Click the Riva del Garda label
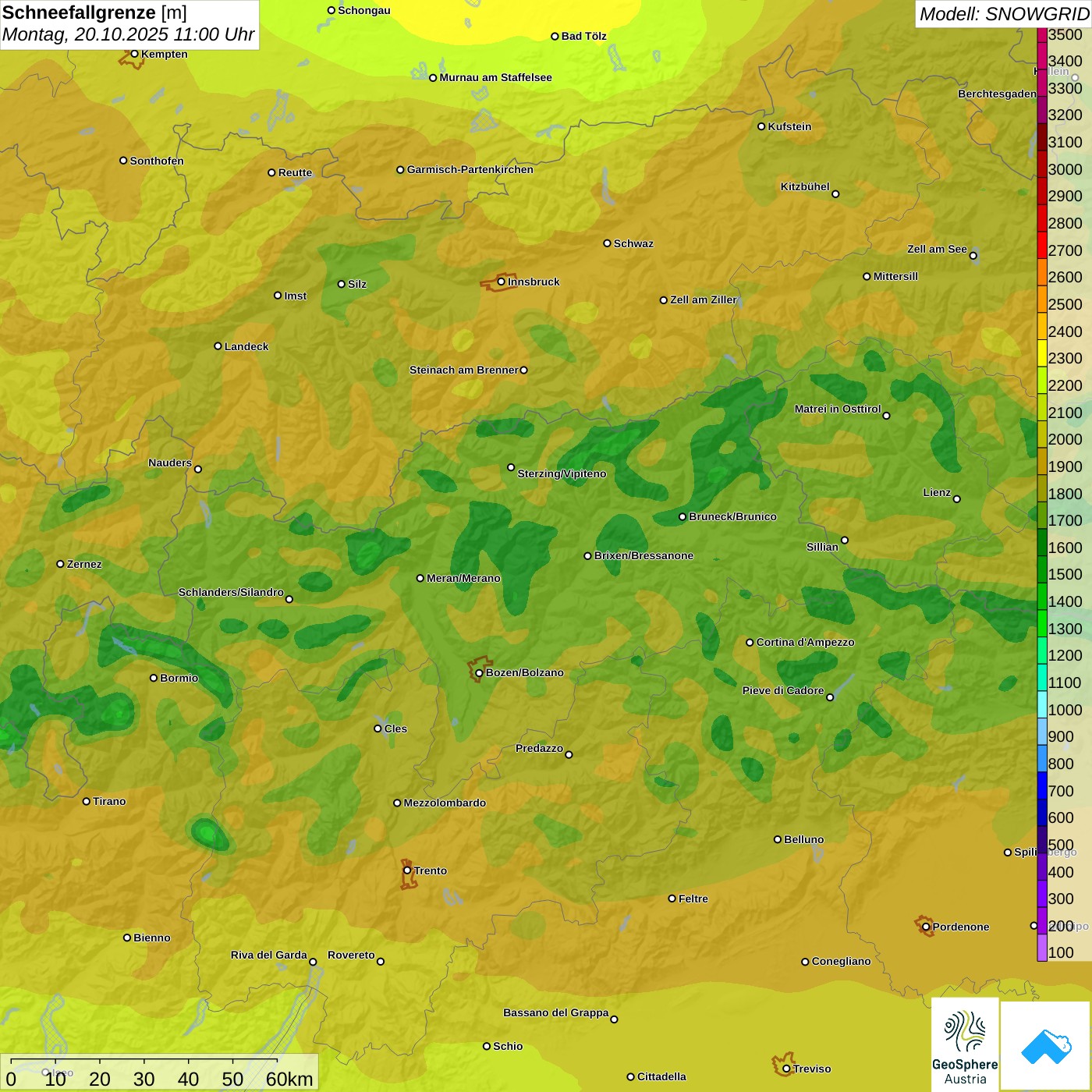Image resolution: width=1092 pixels, height=1092 pixels. (269, 955)
